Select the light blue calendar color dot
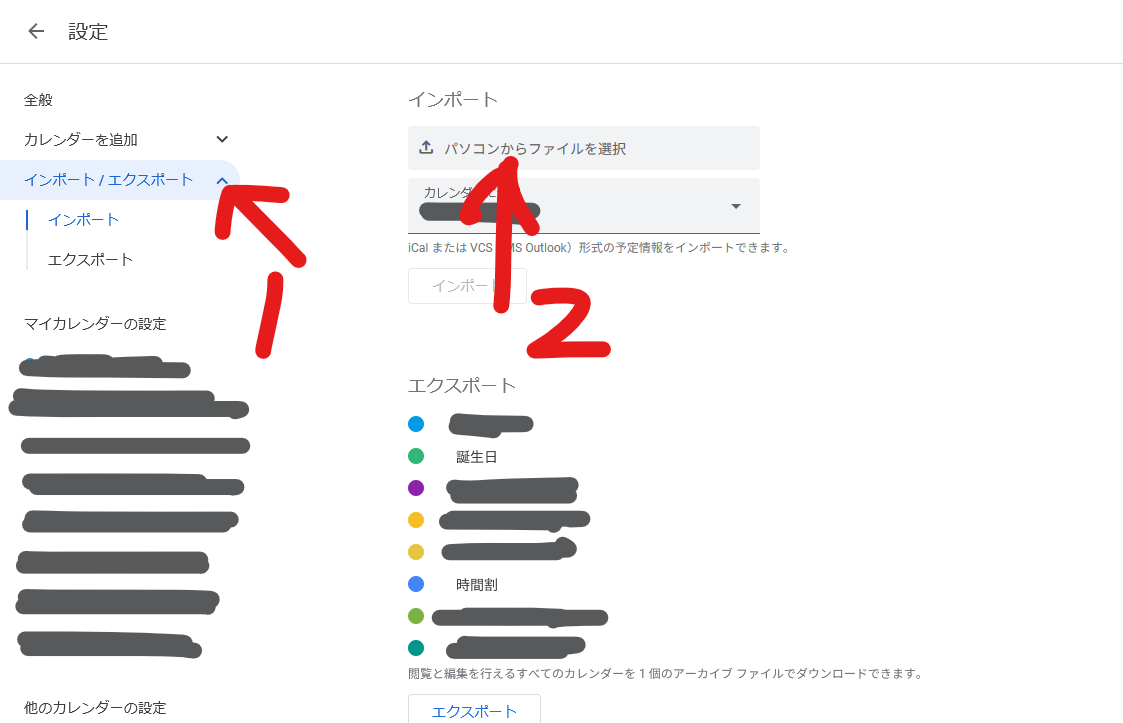Viewport: 1123px width, 723px height. 416,424
